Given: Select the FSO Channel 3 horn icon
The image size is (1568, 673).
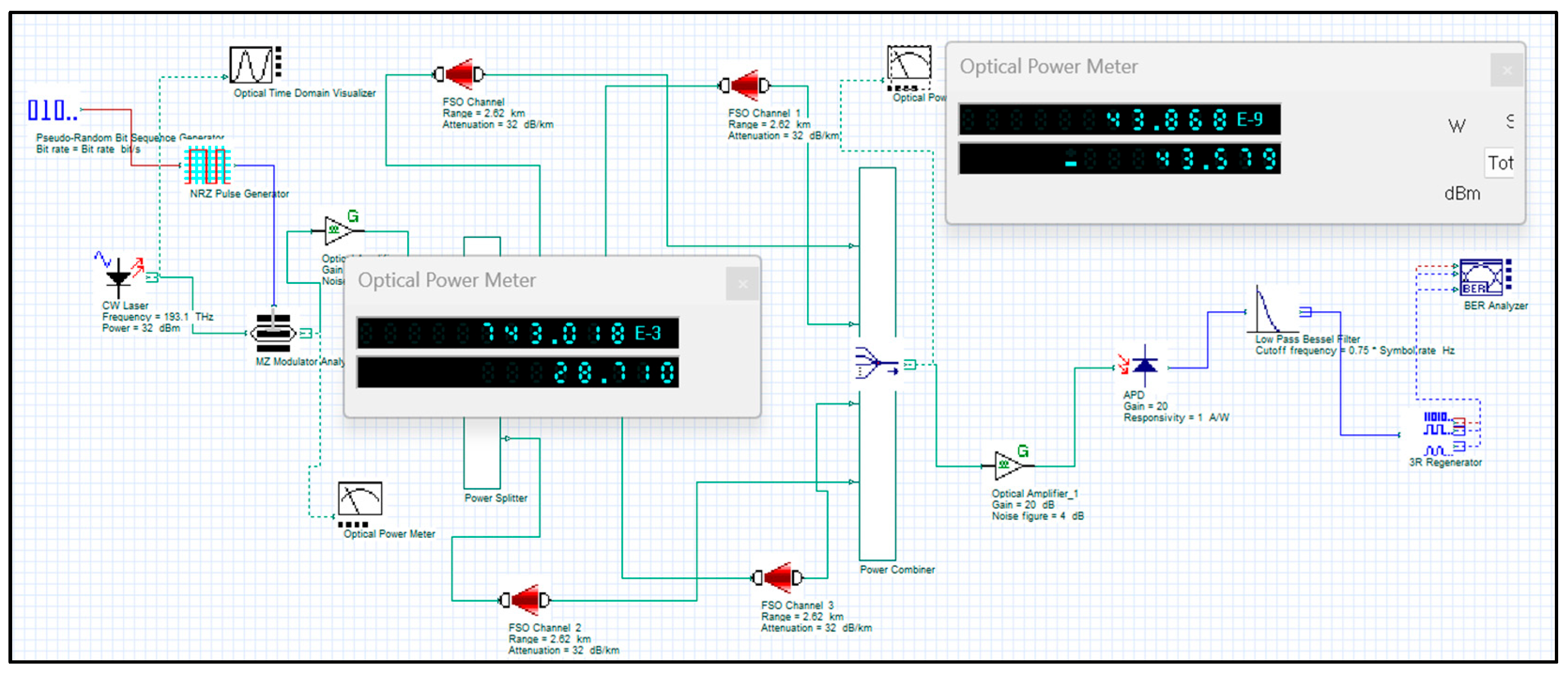Looking at the screenshot, I should (x=777, y=577).
